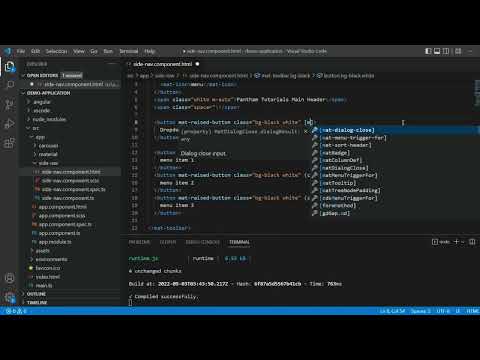This screenshot has height=360, width=480.
Task: Open the Run menu
Action: pyautogui.click(x=108, y=51)
